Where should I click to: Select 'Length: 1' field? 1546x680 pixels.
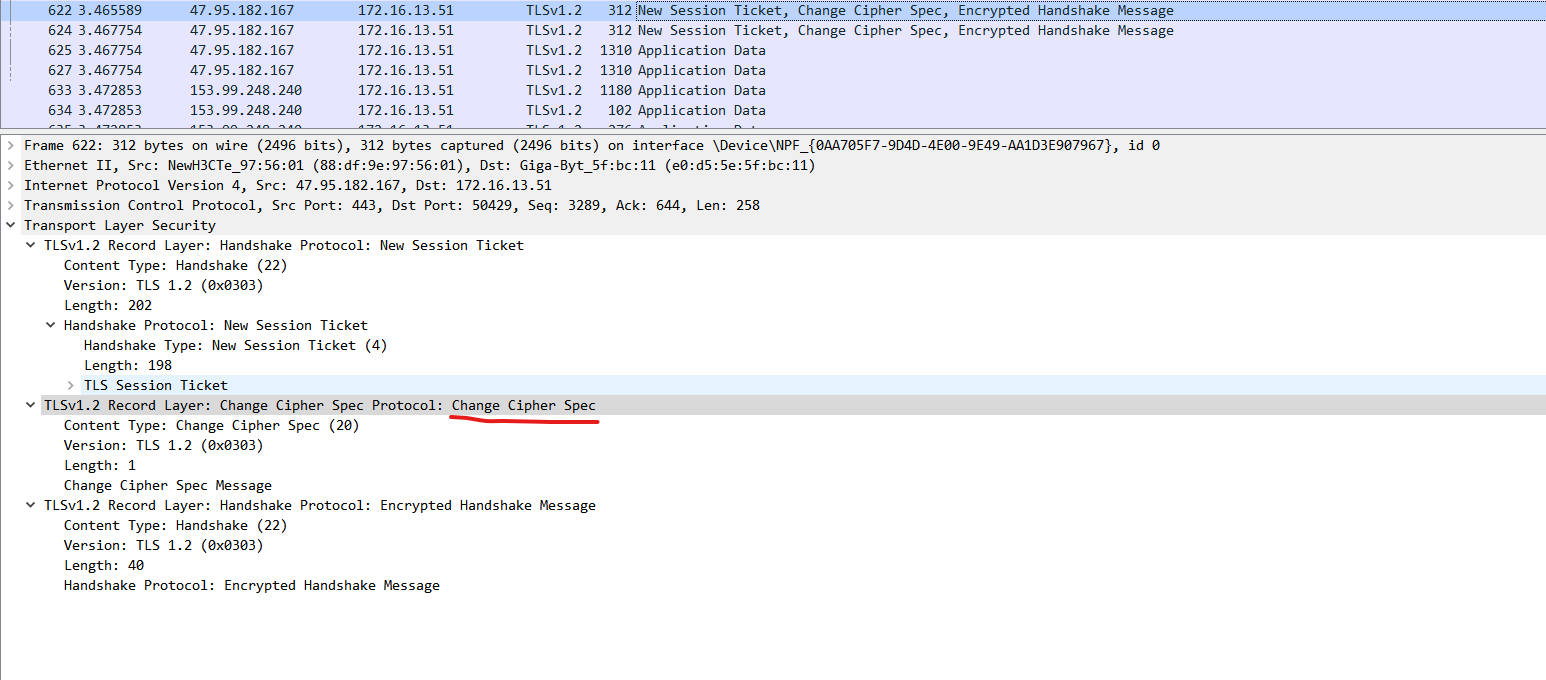coord(100,465)
